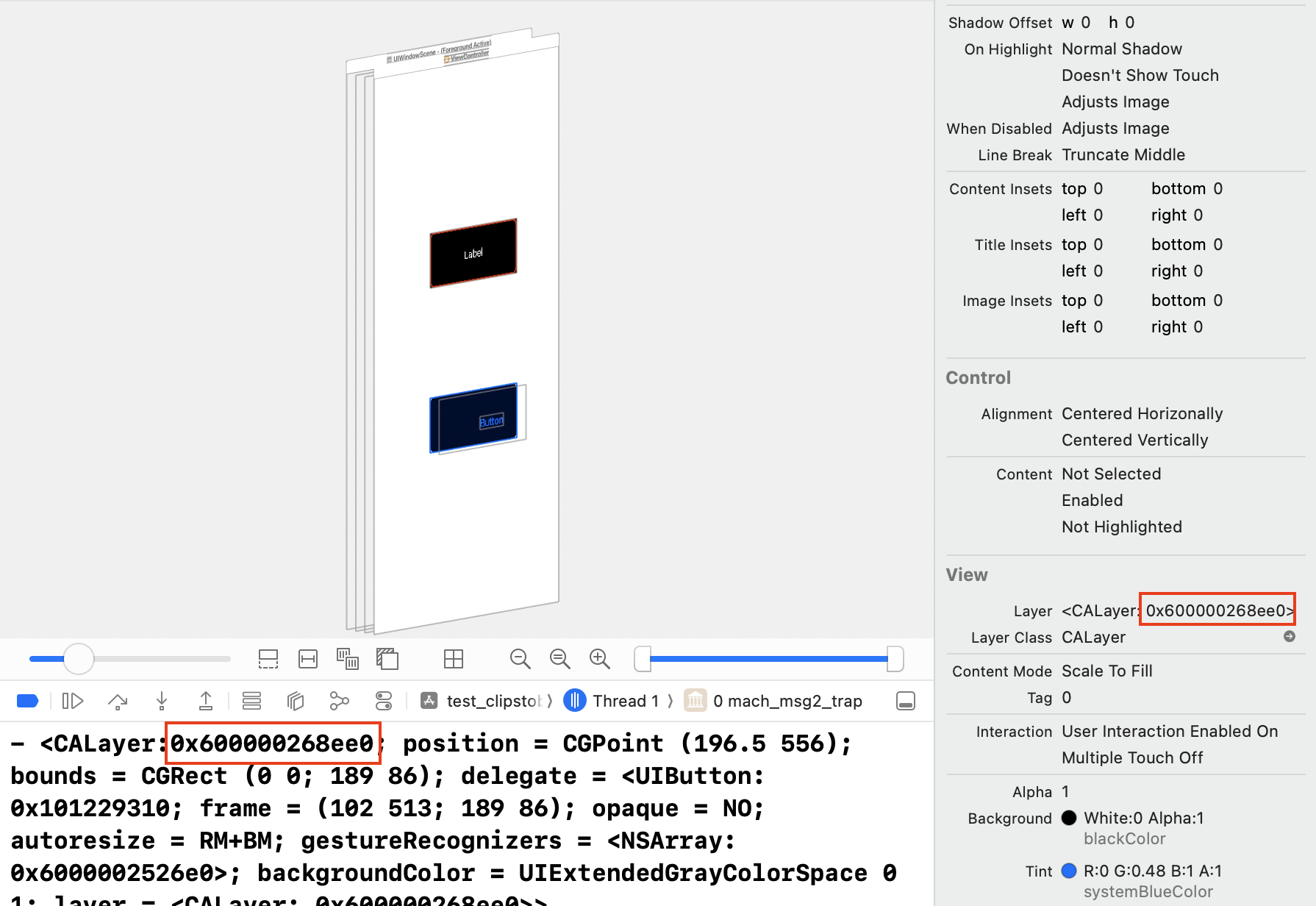The image size is (1316, 906).
Task: Click the Step Over debug icon
Action: [118, 702]
